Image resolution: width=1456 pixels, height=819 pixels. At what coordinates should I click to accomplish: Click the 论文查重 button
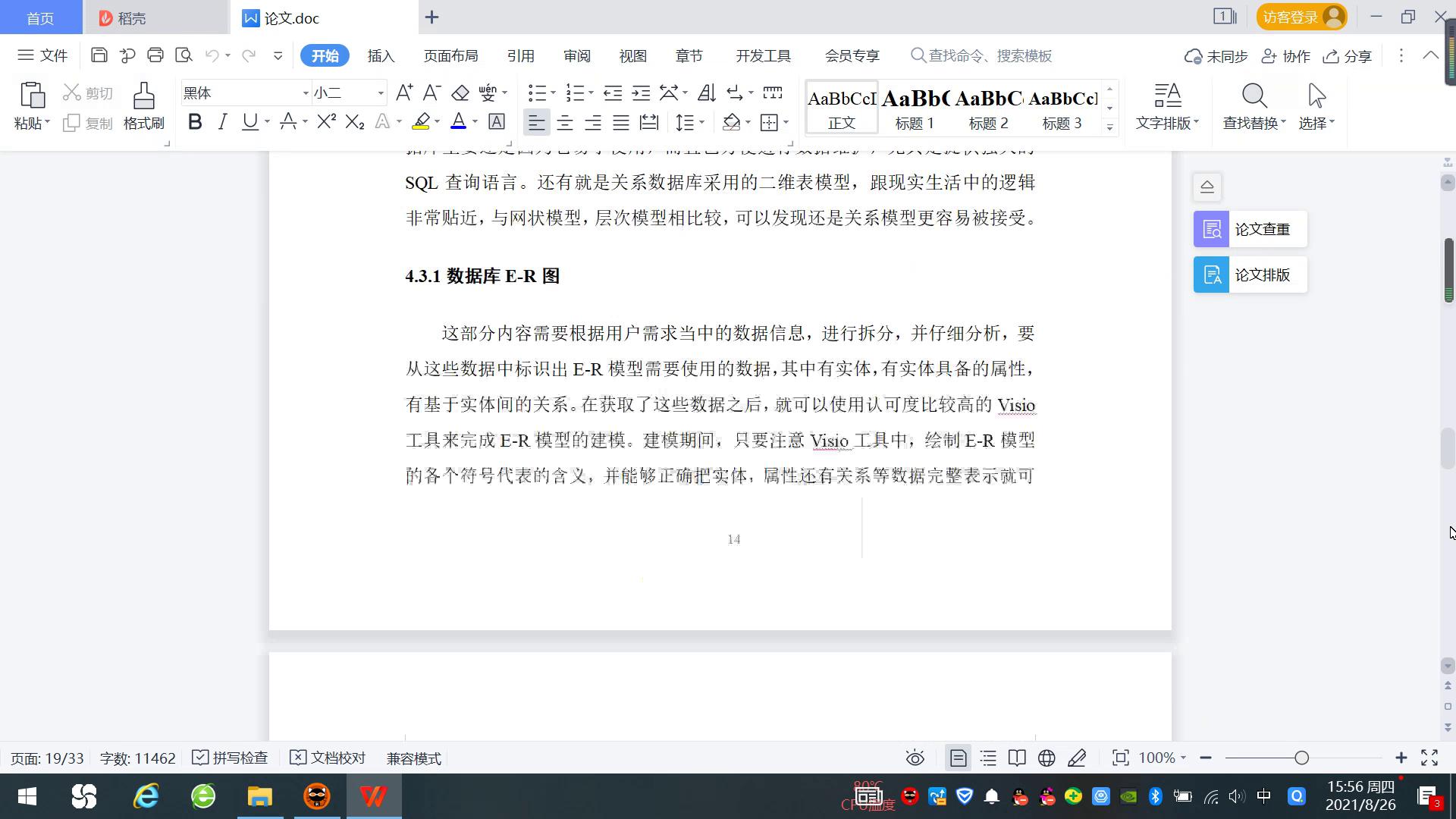pos(1250,229)
